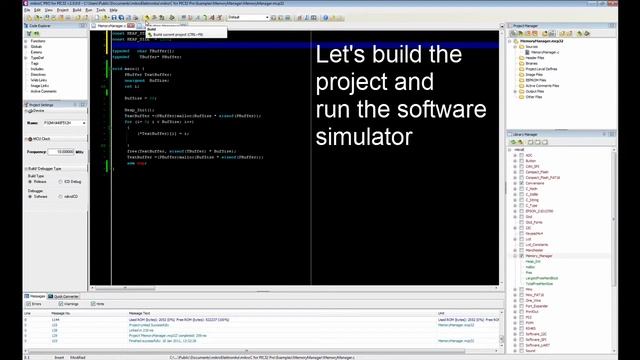
Task: Open the Sources folder icon in Project Manager
Action: [522, 47]
